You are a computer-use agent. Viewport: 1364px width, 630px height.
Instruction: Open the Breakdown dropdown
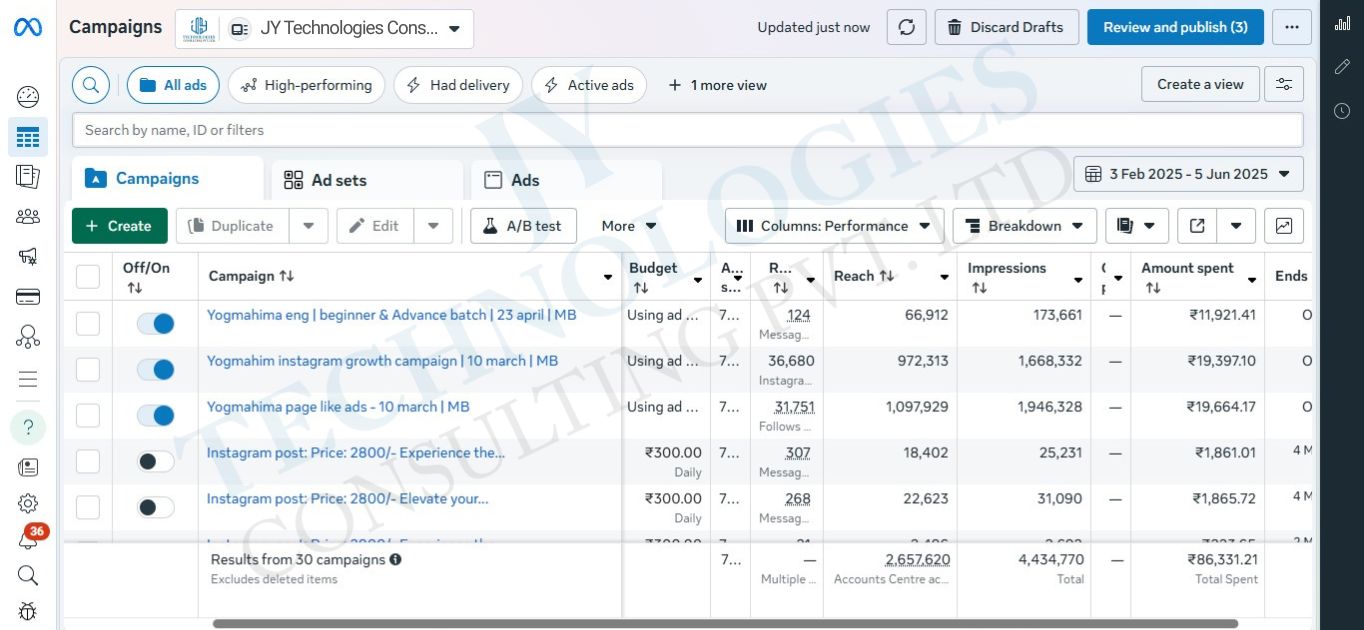click(1024, 226)
